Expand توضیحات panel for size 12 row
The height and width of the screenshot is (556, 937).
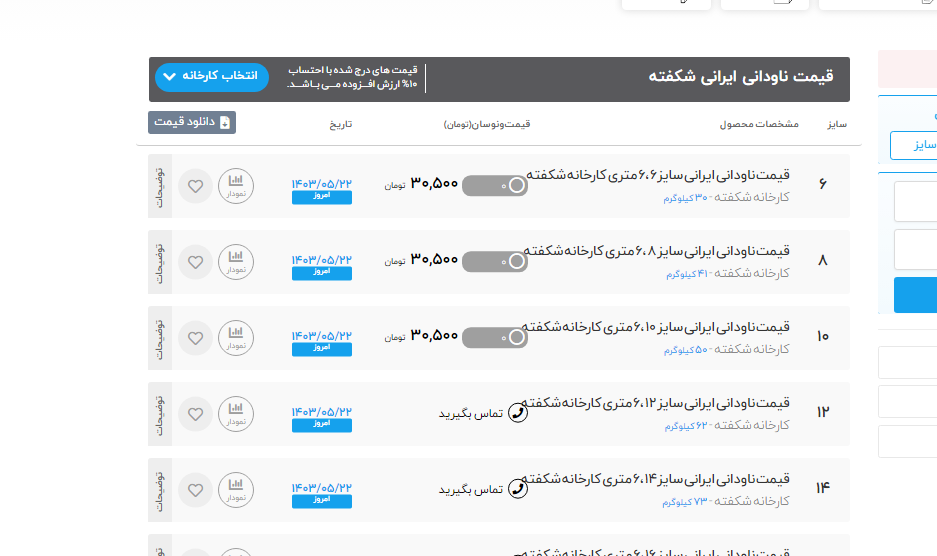tap(160, 414)
